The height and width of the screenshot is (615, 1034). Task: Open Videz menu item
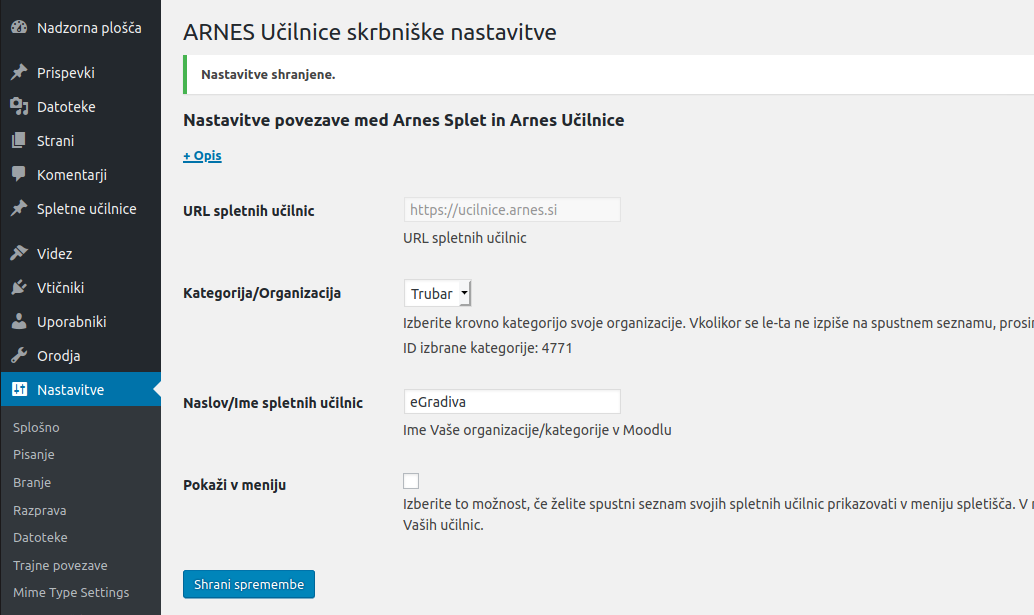[x=55, y=254]
